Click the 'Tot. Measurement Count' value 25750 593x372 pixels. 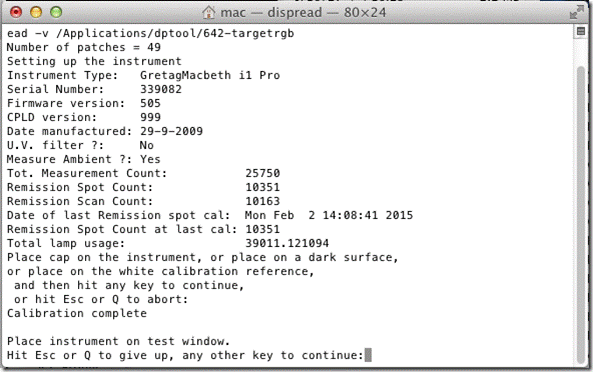(x=262, y=173)
